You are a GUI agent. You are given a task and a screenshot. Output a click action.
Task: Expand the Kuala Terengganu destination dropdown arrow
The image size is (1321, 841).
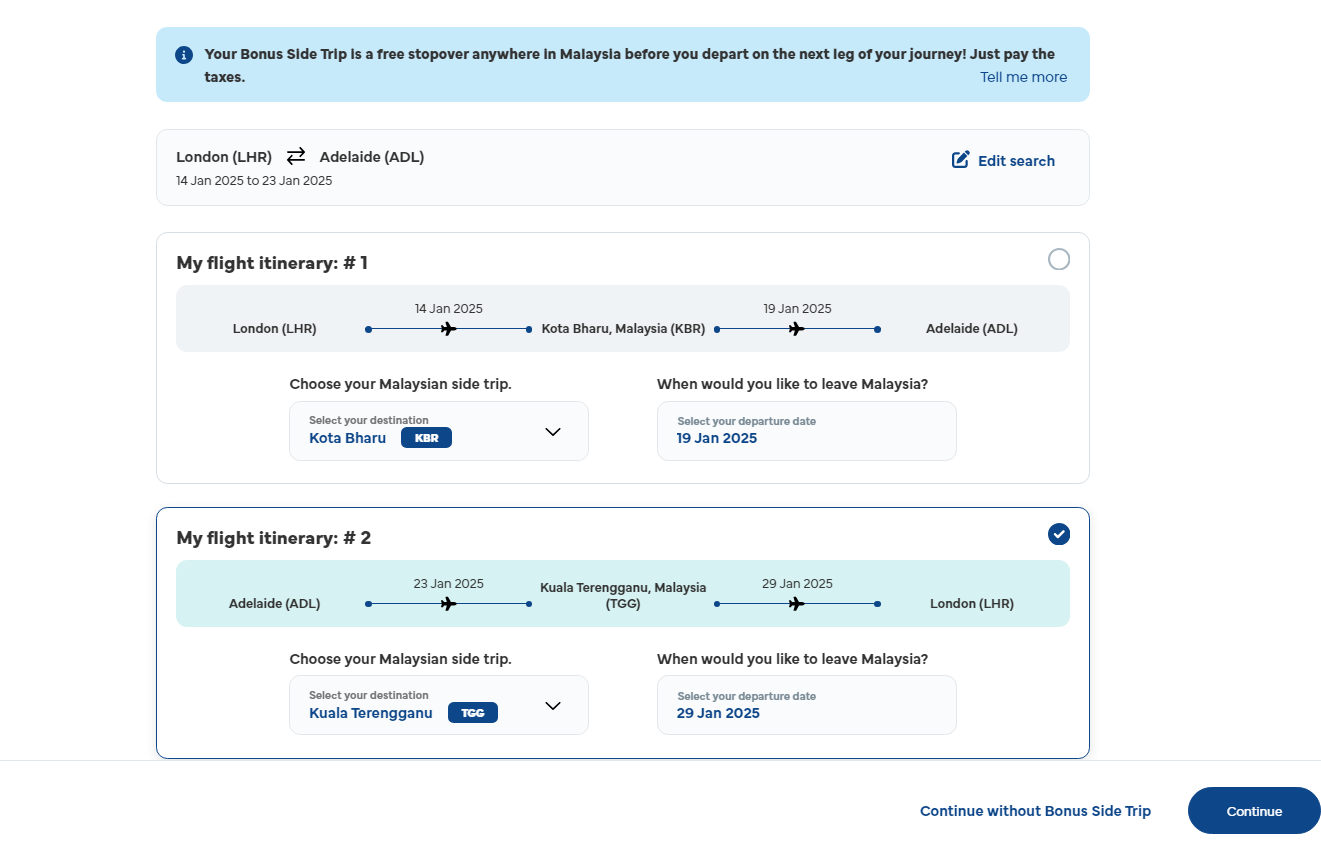(553, 706)
